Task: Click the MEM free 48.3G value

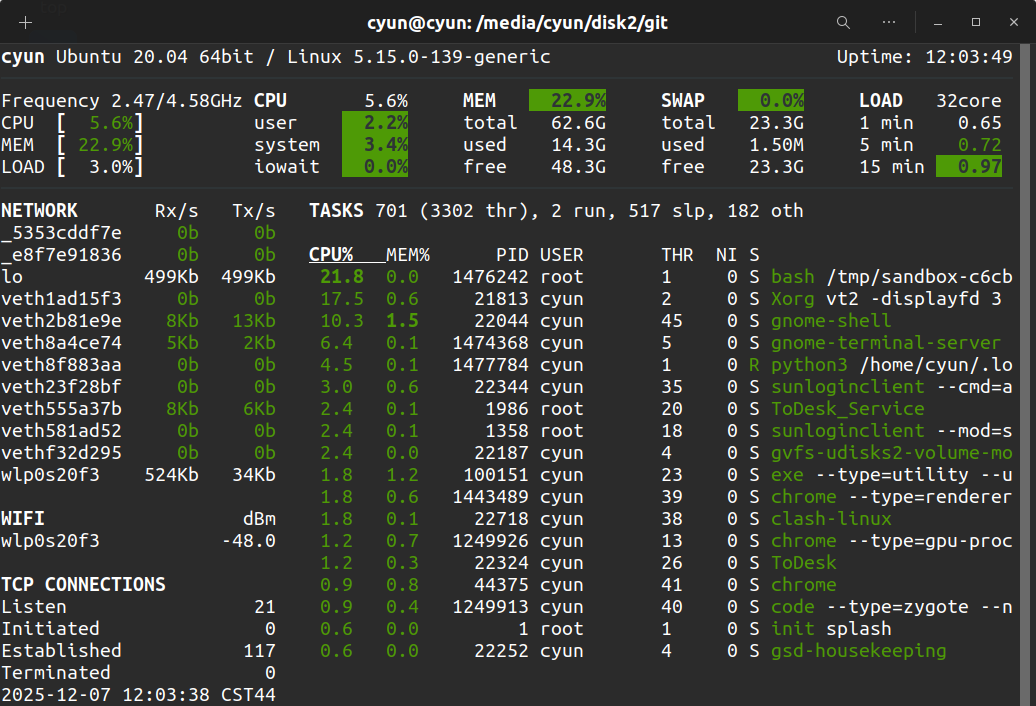Action: pos(578,166)
